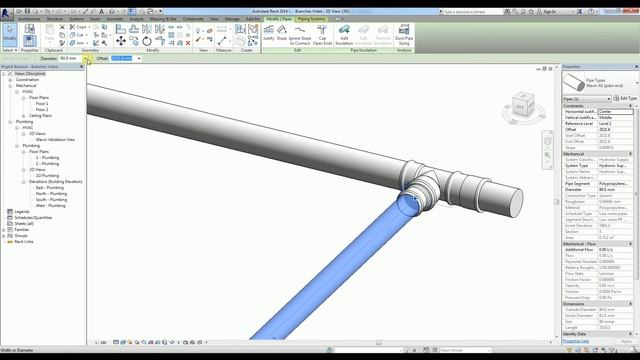Click the search keyword field

click(472, 12)
